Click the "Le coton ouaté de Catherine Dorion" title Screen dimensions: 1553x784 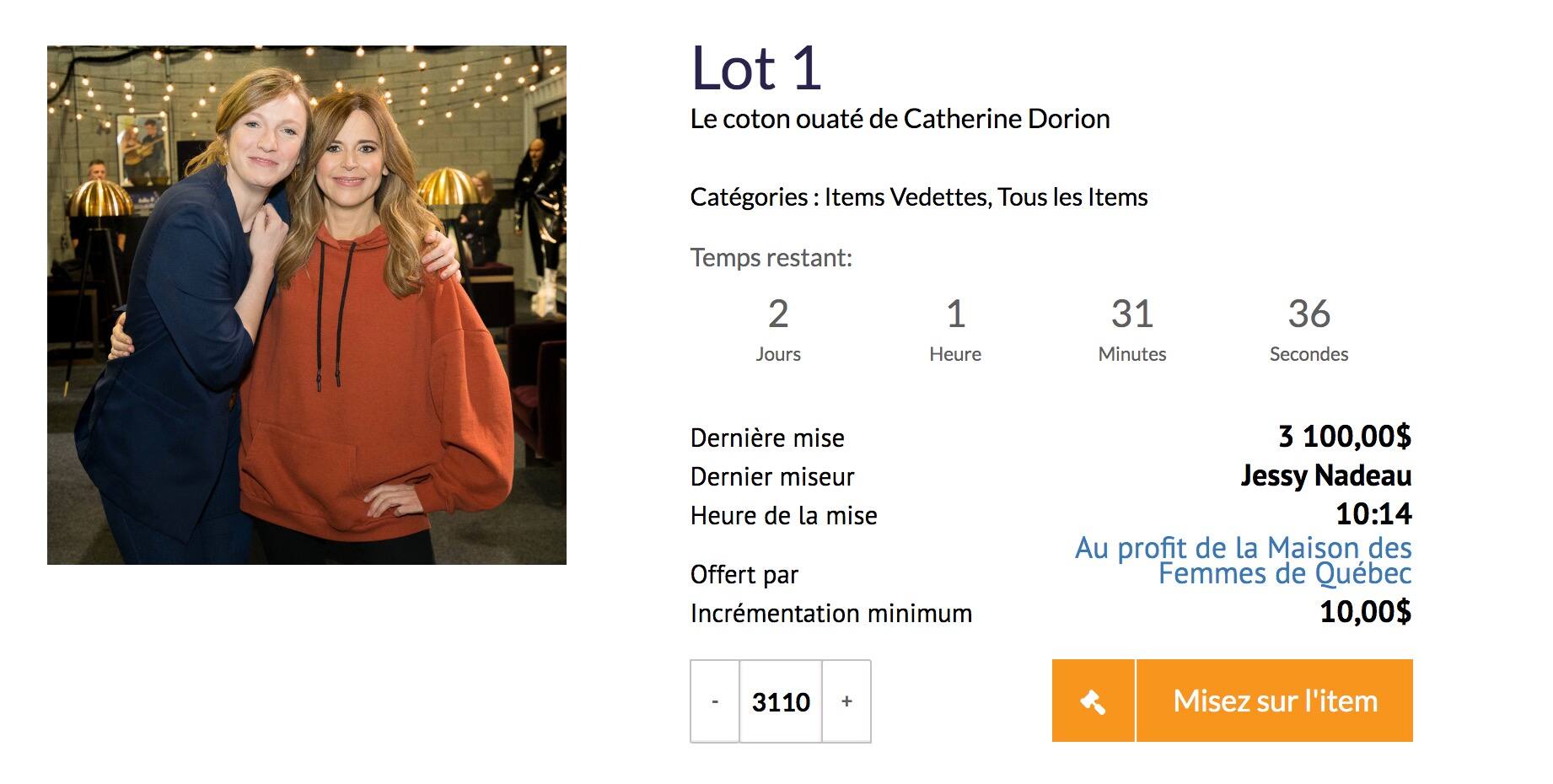pyautogui.click(x=900, y=119)
